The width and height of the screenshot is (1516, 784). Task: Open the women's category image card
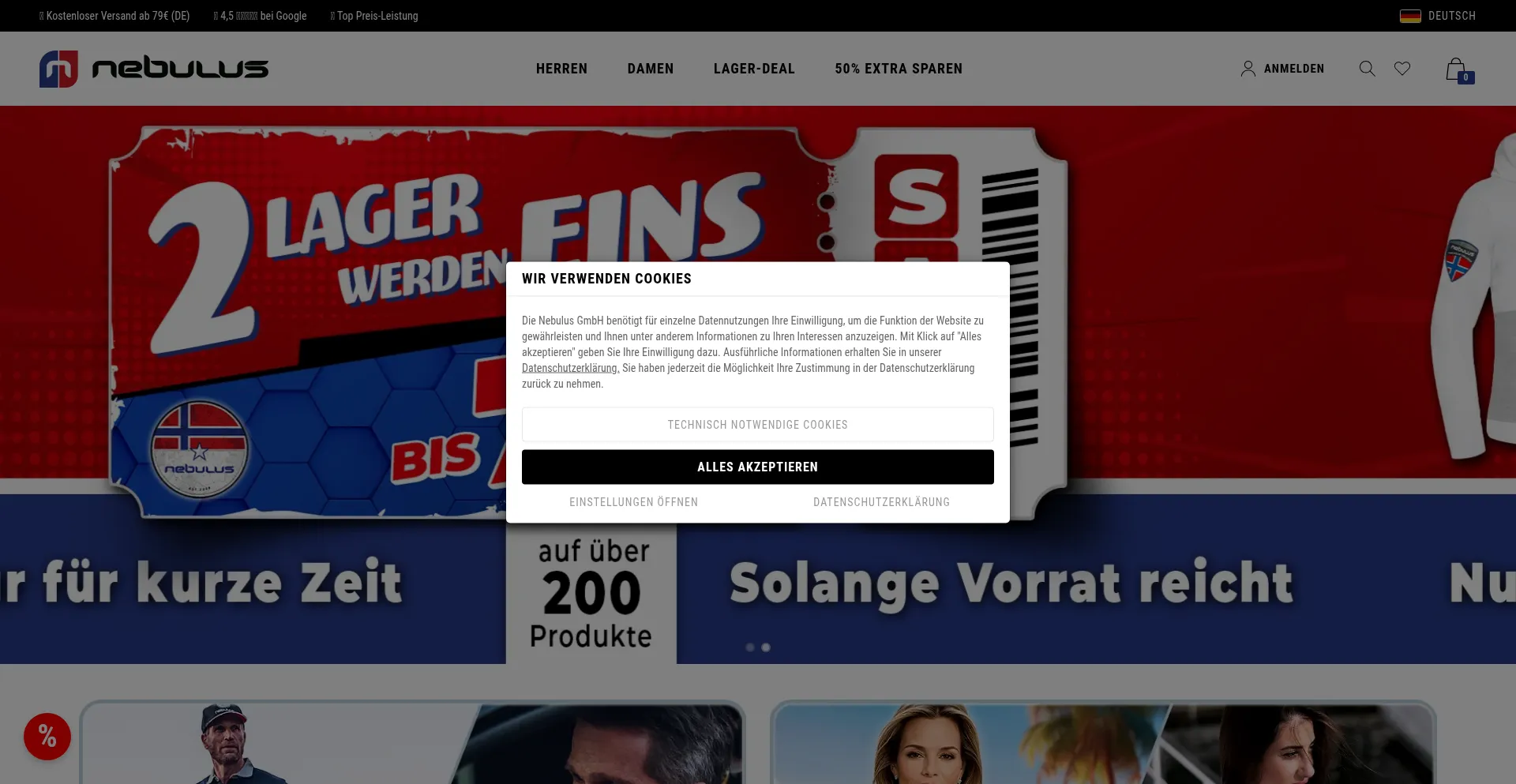[x=1103, y=742]
